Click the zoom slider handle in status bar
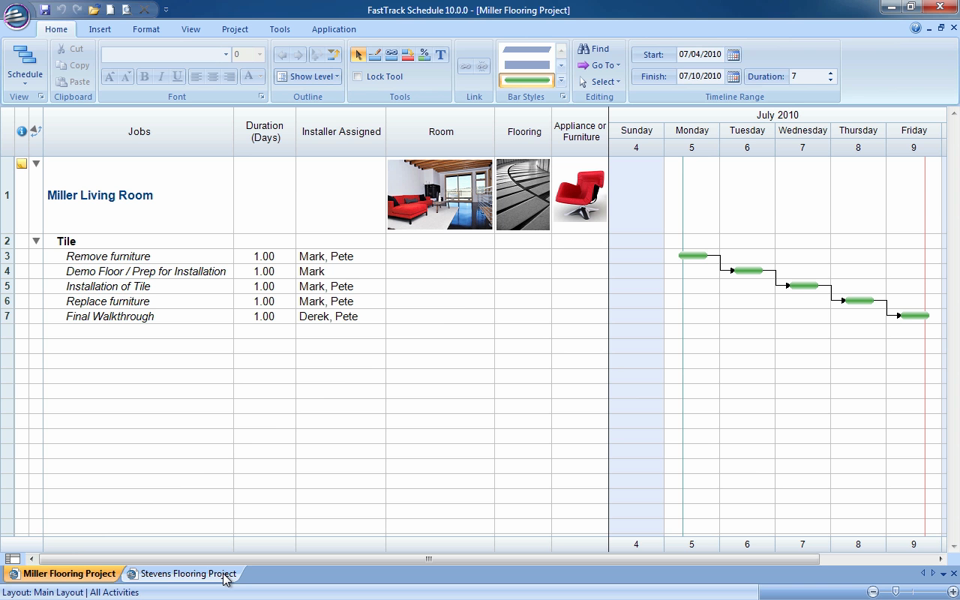Image resolution: width=960 pixels, height=600 pixels. [x=895, y=591]
